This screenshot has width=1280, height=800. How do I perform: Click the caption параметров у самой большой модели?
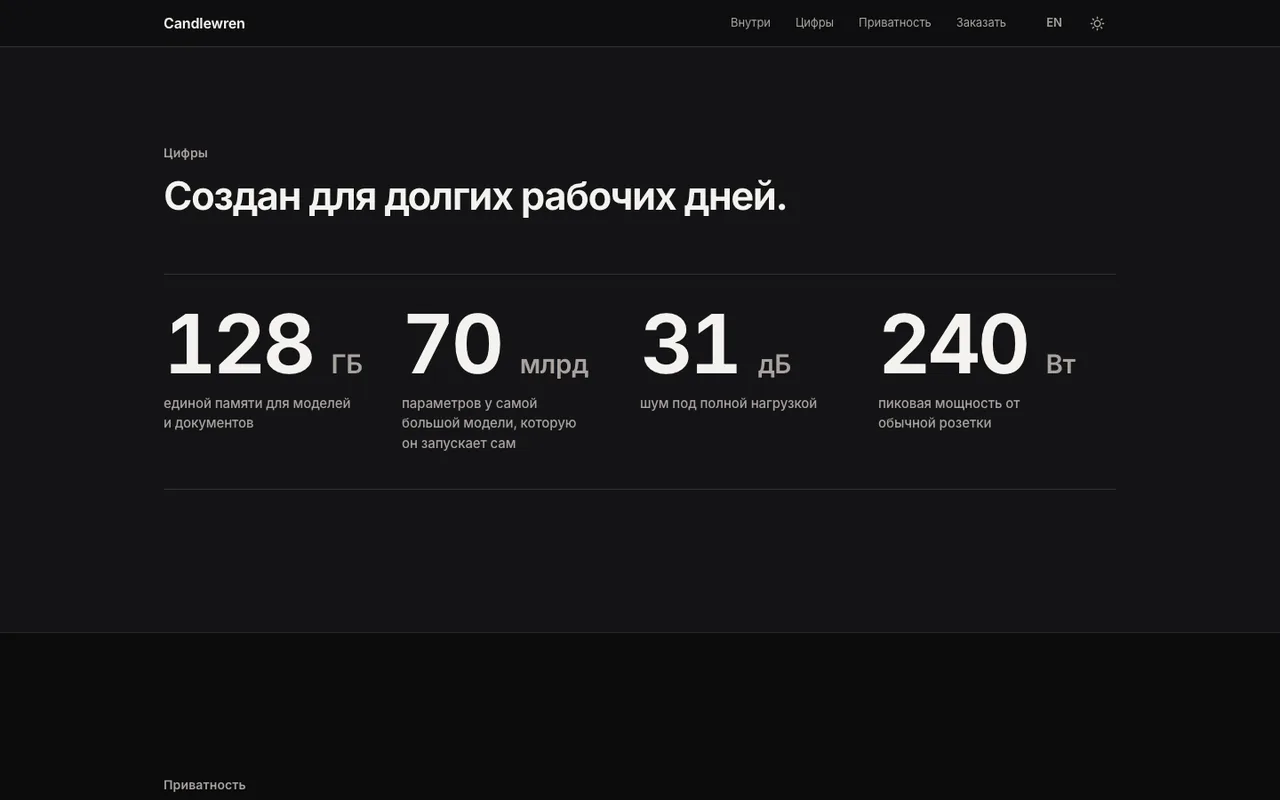click(x=489, y=423)
